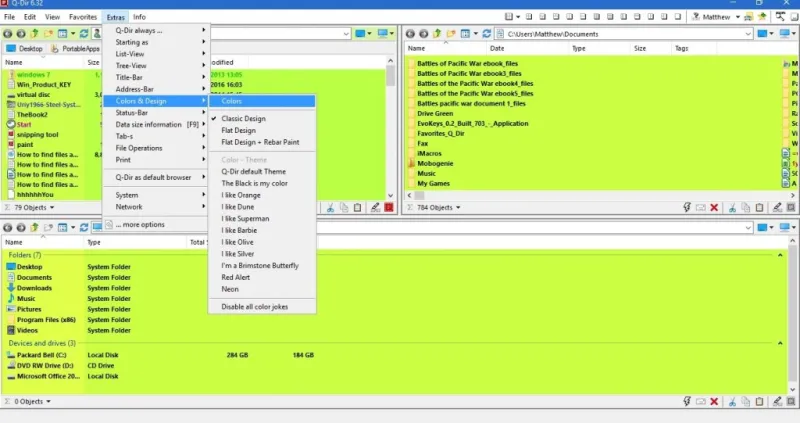
Task: Open the Colors option in the submenu
Action: point(232,101)
